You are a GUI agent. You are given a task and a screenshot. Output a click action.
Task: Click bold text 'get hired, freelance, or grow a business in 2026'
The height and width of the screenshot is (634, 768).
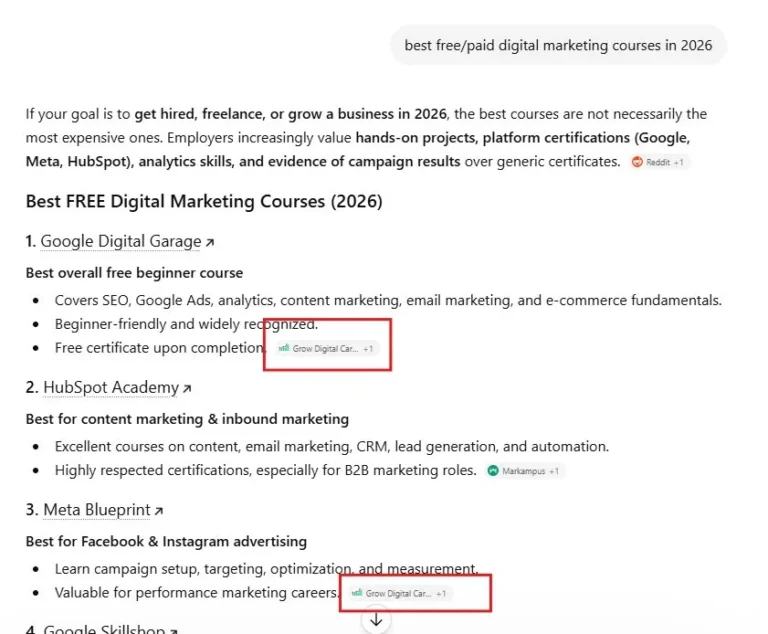pos(290,114)
